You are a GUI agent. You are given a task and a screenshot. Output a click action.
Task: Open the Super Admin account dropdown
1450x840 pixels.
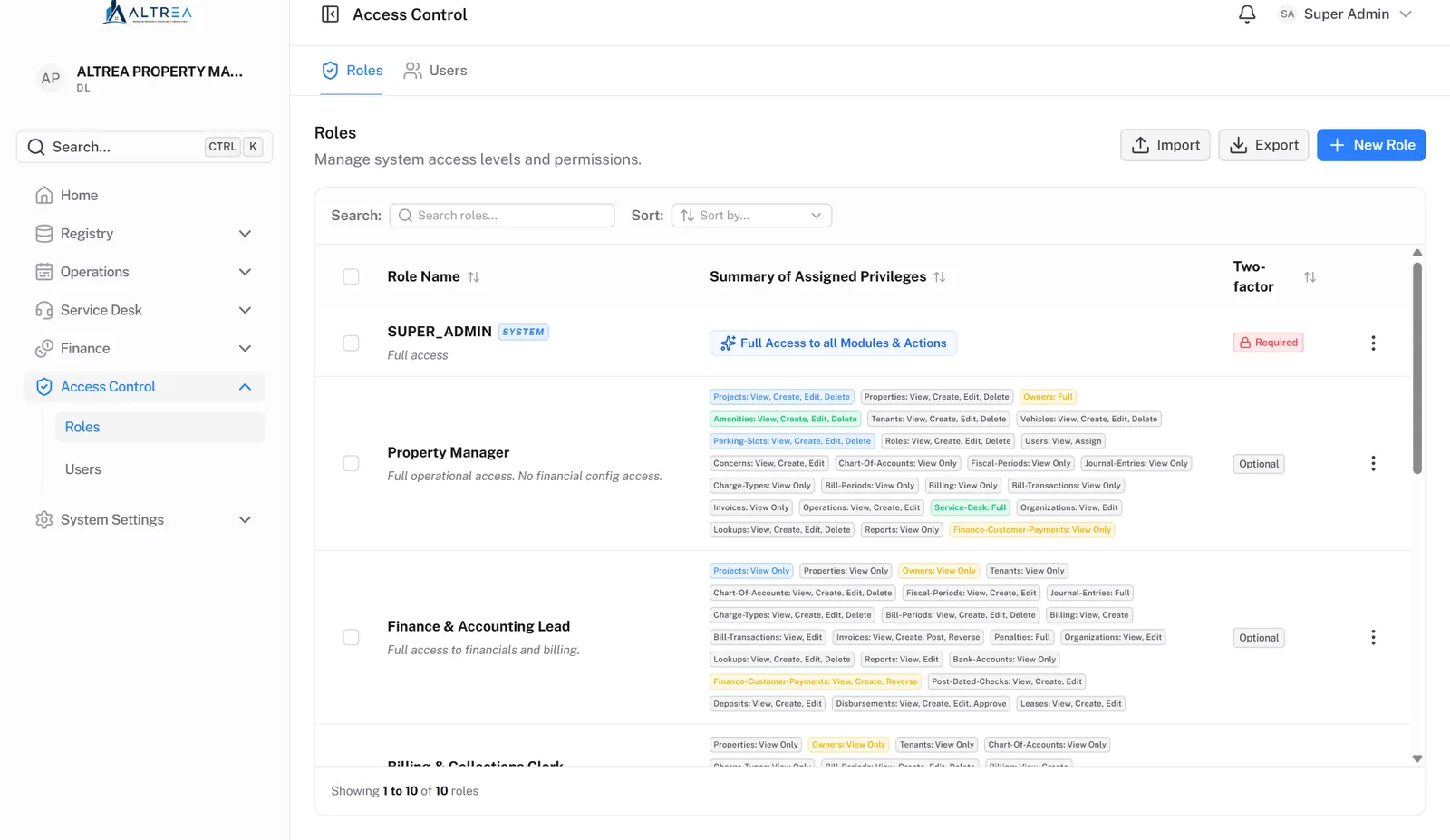tap(1345, 14)
